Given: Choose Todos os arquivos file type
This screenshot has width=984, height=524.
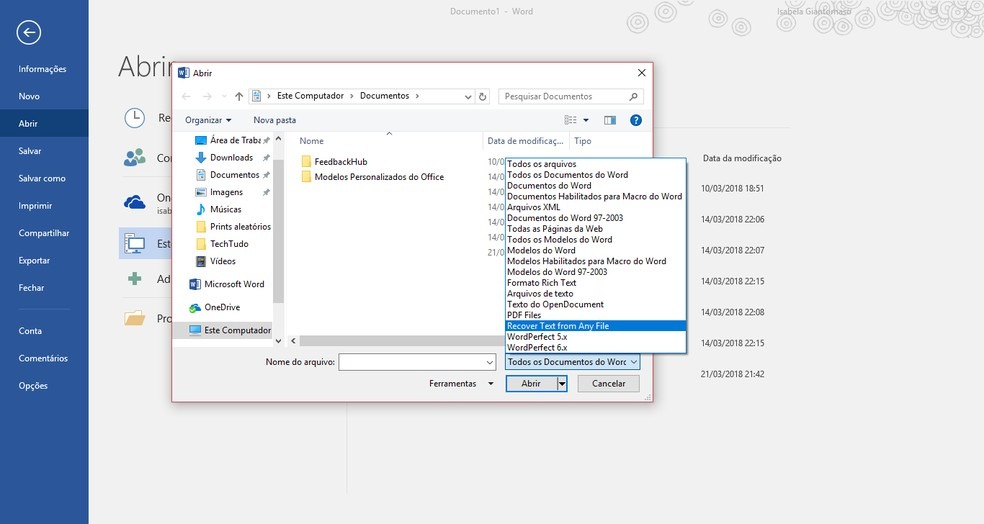Looking at the screenshot, I should coord(596,164).
